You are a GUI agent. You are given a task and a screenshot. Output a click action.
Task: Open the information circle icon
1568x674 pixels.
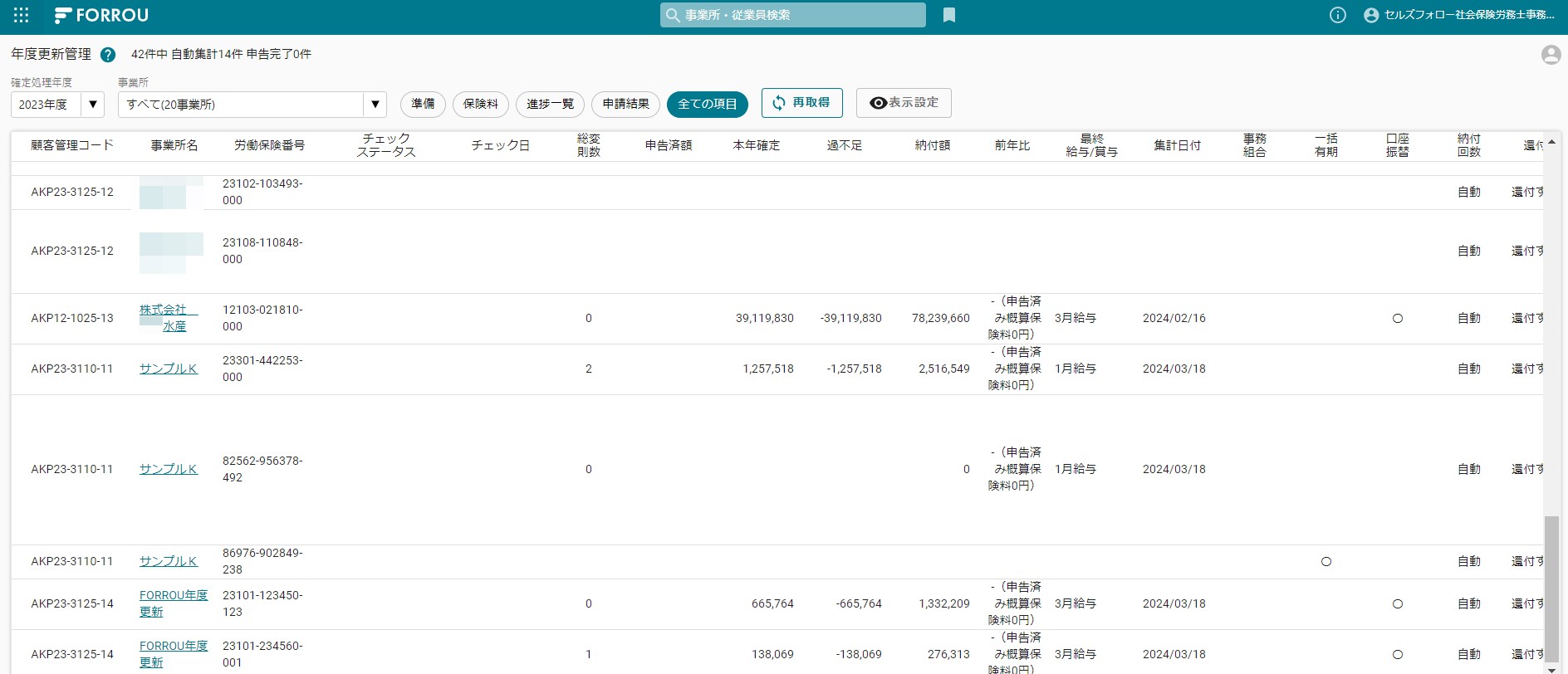point(1338,15)
